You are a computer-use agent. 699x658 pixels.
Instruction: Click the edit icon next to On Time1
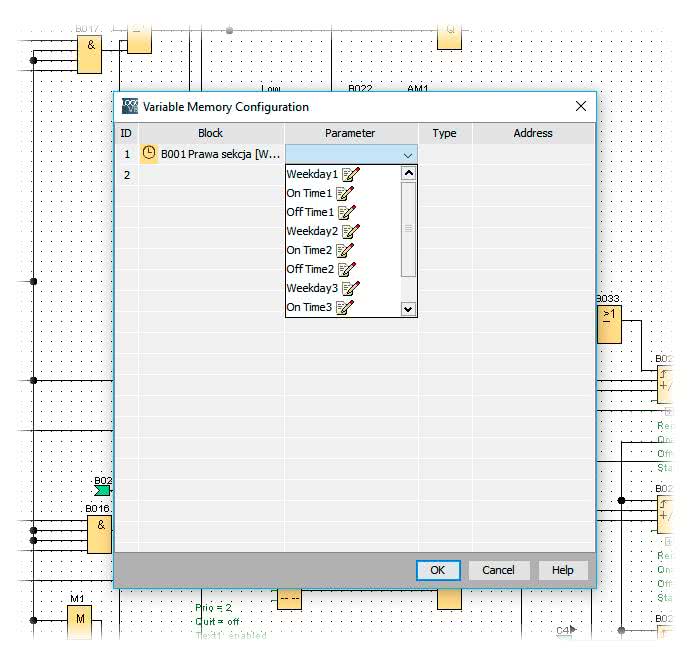pyautogui.click(x=345, y=194)
